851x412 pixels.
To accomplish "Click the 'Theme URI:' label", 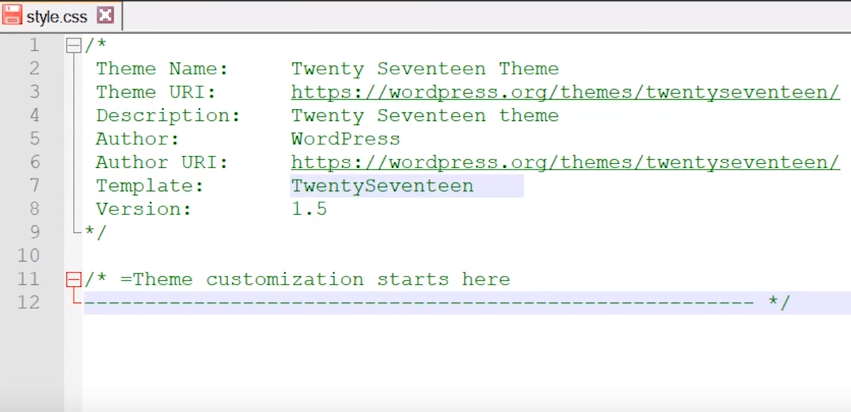I will pos(156,92).
